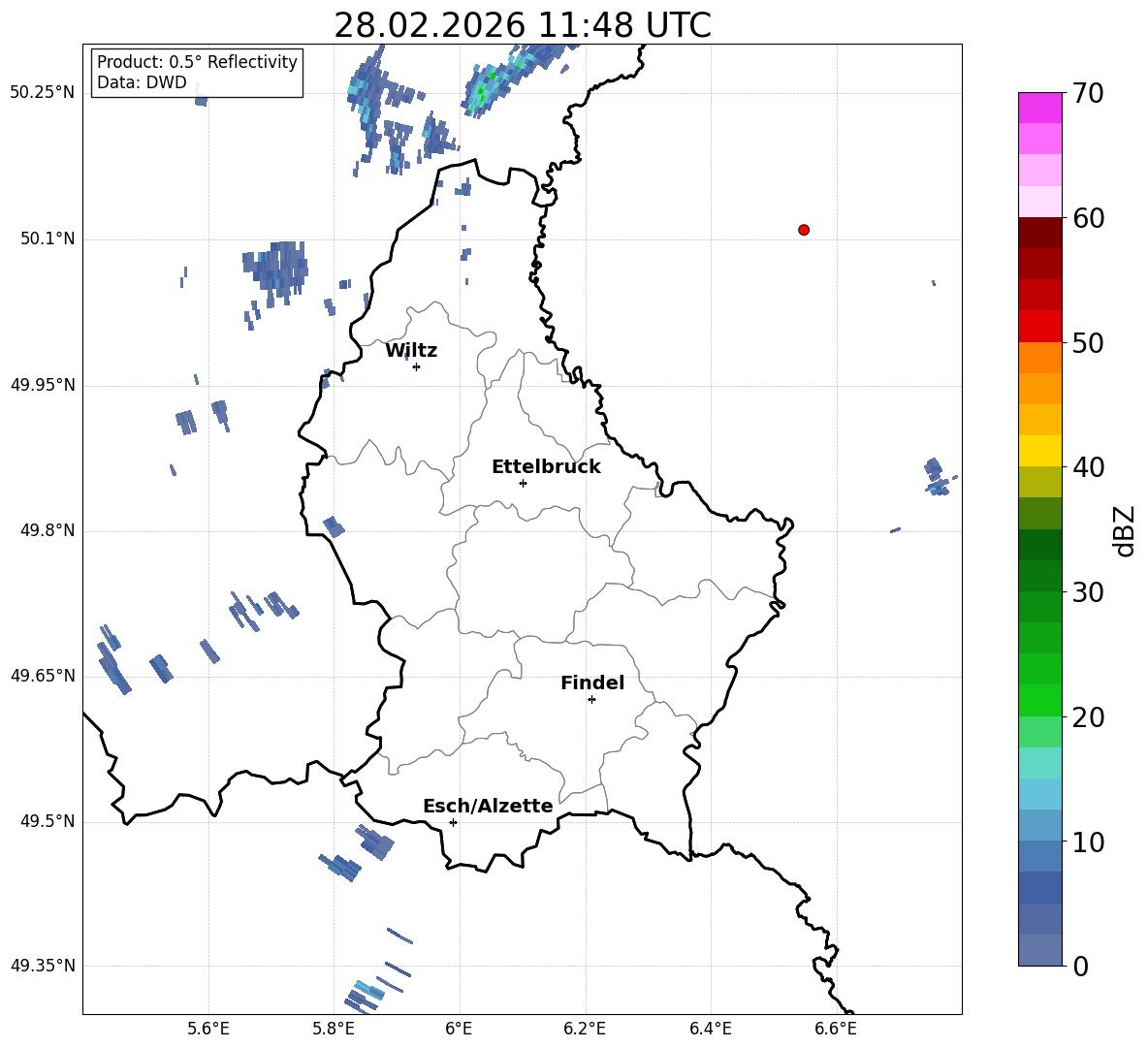Click the 5.8°E longitude label
The height and width of the screenshot is (1048, 1148).
point(334,1029)
